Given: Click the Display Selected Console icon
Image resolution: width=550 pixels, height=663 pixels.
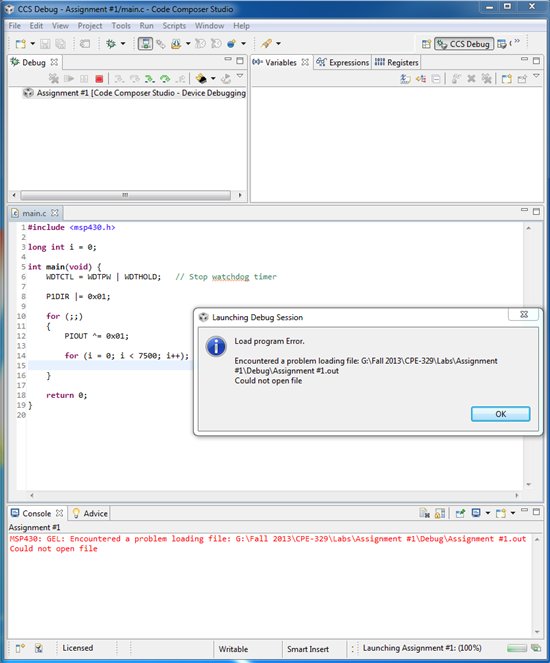Looking at the screenshot, I should pyautogui.click(x=476, y=513).
